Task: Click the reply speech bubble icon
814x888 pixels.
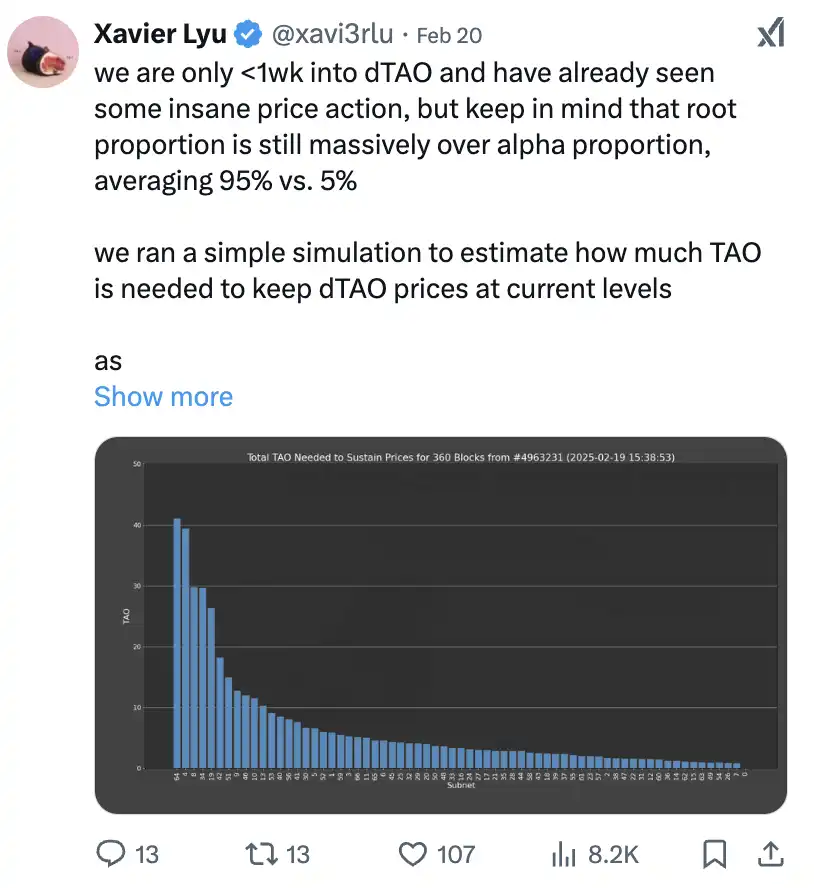Action: [112, 853]
